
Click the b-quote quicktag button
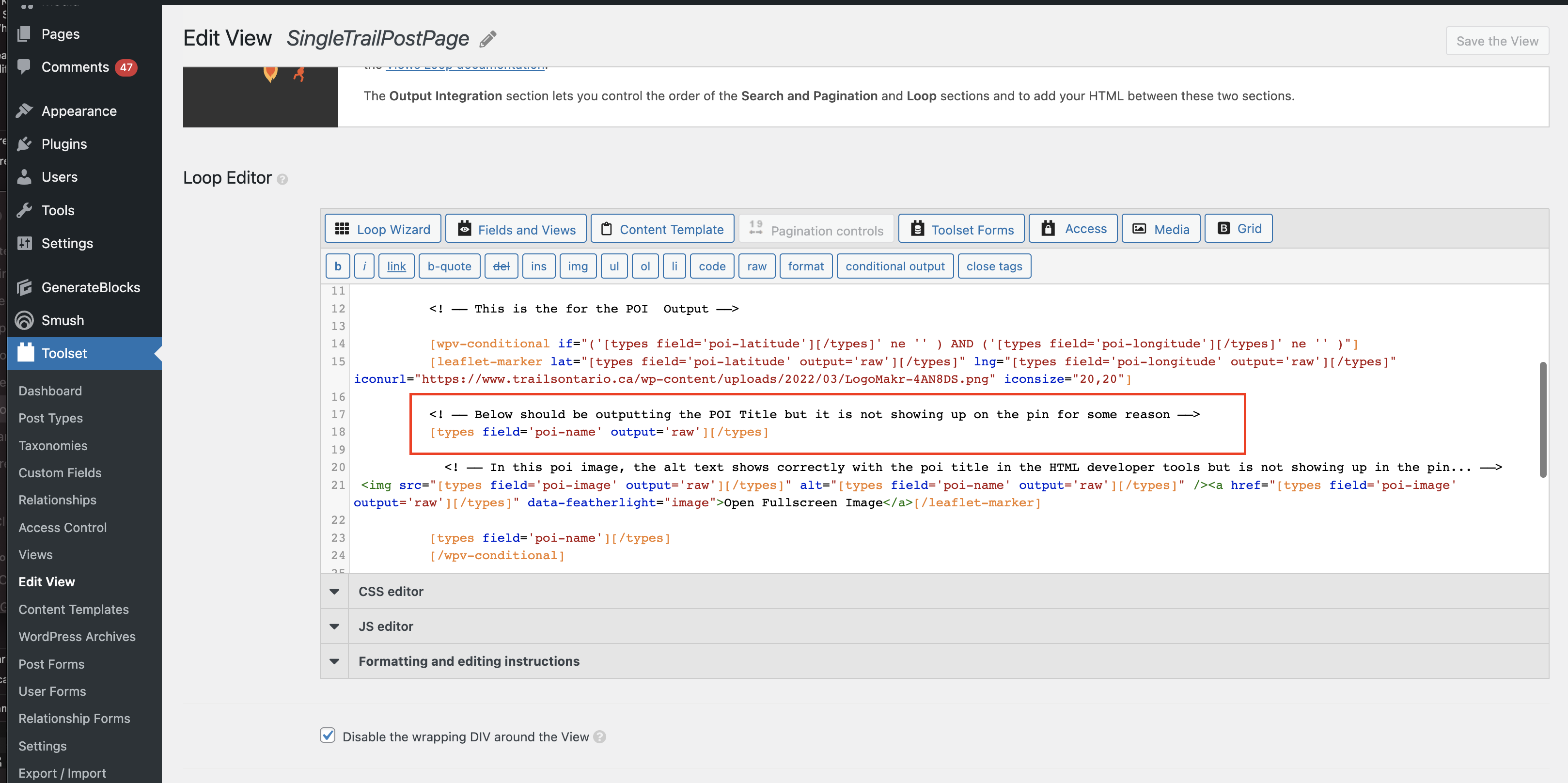pyautogui.click(x=449, y=266)
